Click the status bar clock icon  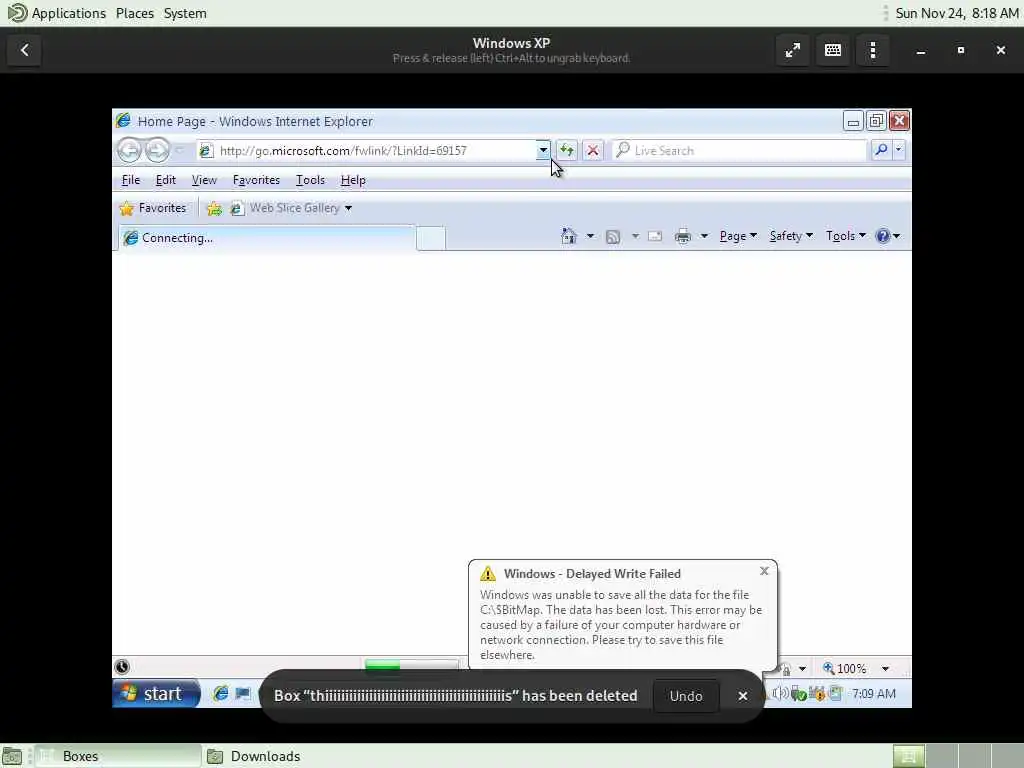click(122, 667)
